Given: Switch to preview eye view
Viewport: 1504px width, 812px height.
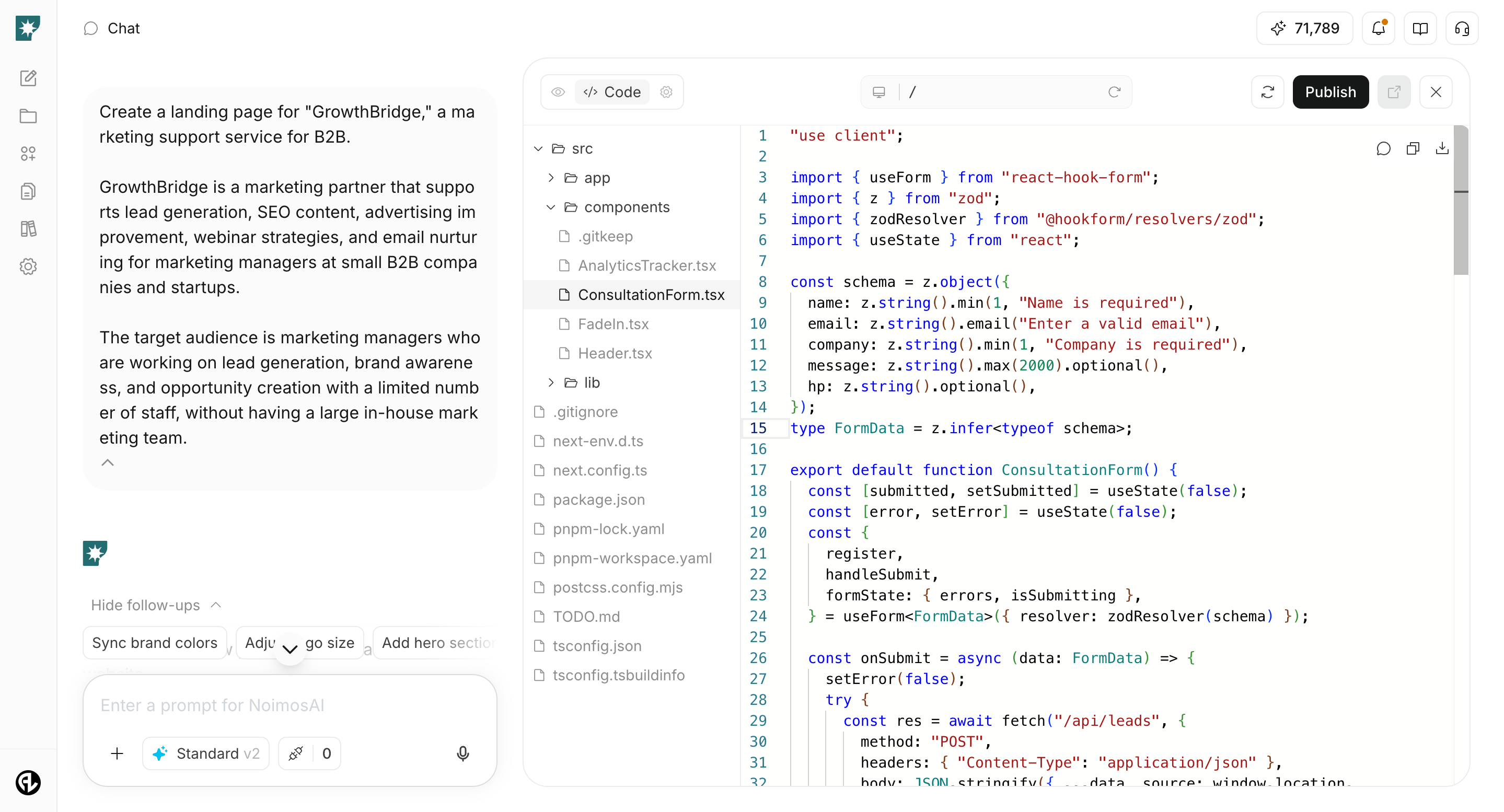Looking at the screenshot, I should point(558,92).
